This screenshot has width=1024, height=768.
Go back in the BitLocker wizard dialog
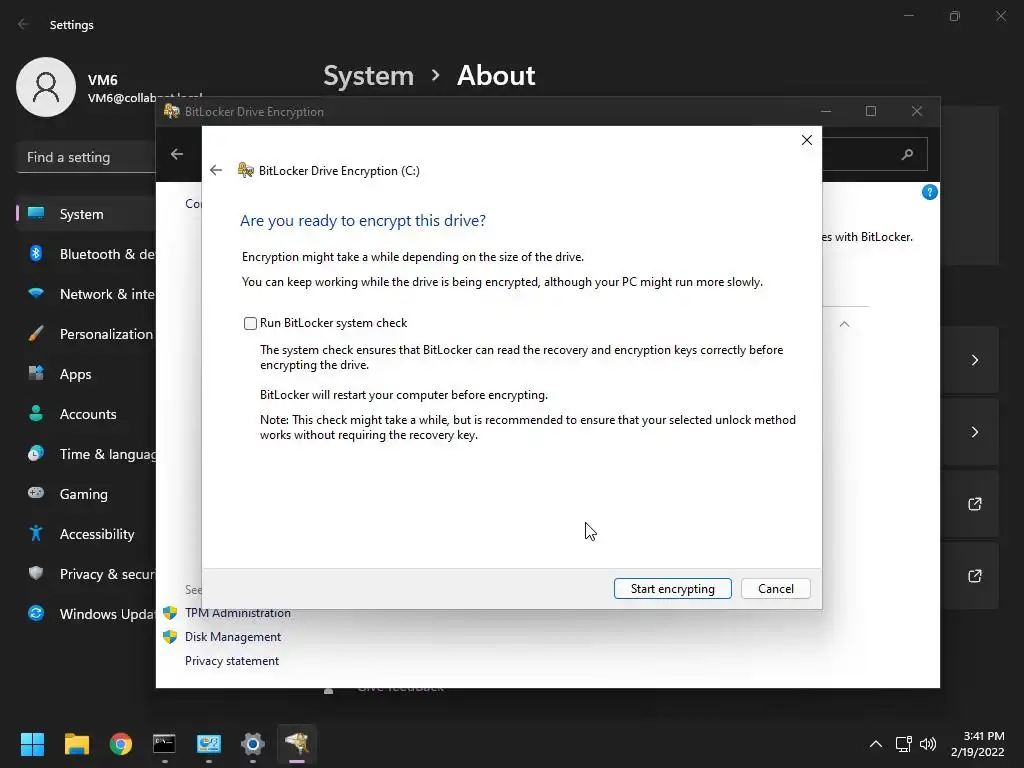216,170
